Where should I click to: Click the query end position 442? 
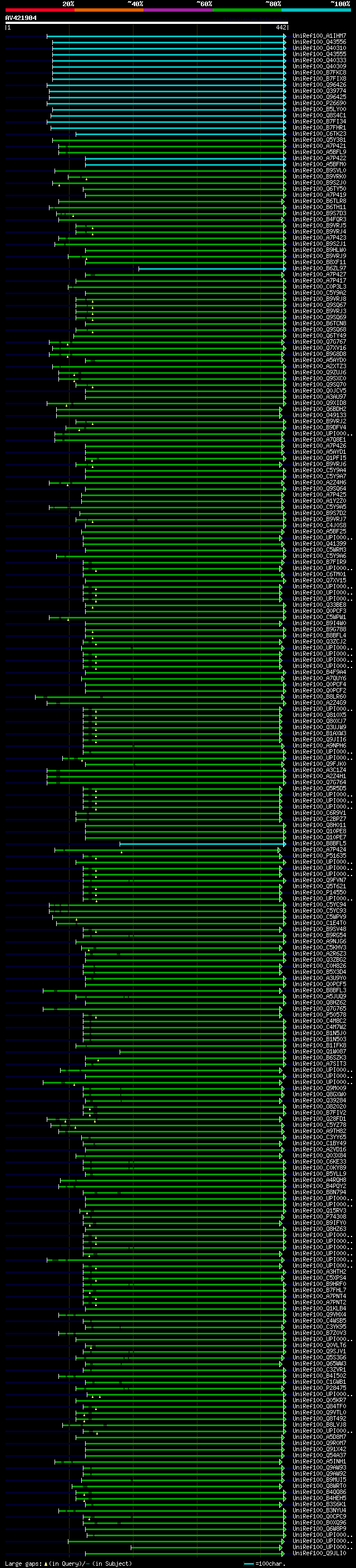[281, 27]
